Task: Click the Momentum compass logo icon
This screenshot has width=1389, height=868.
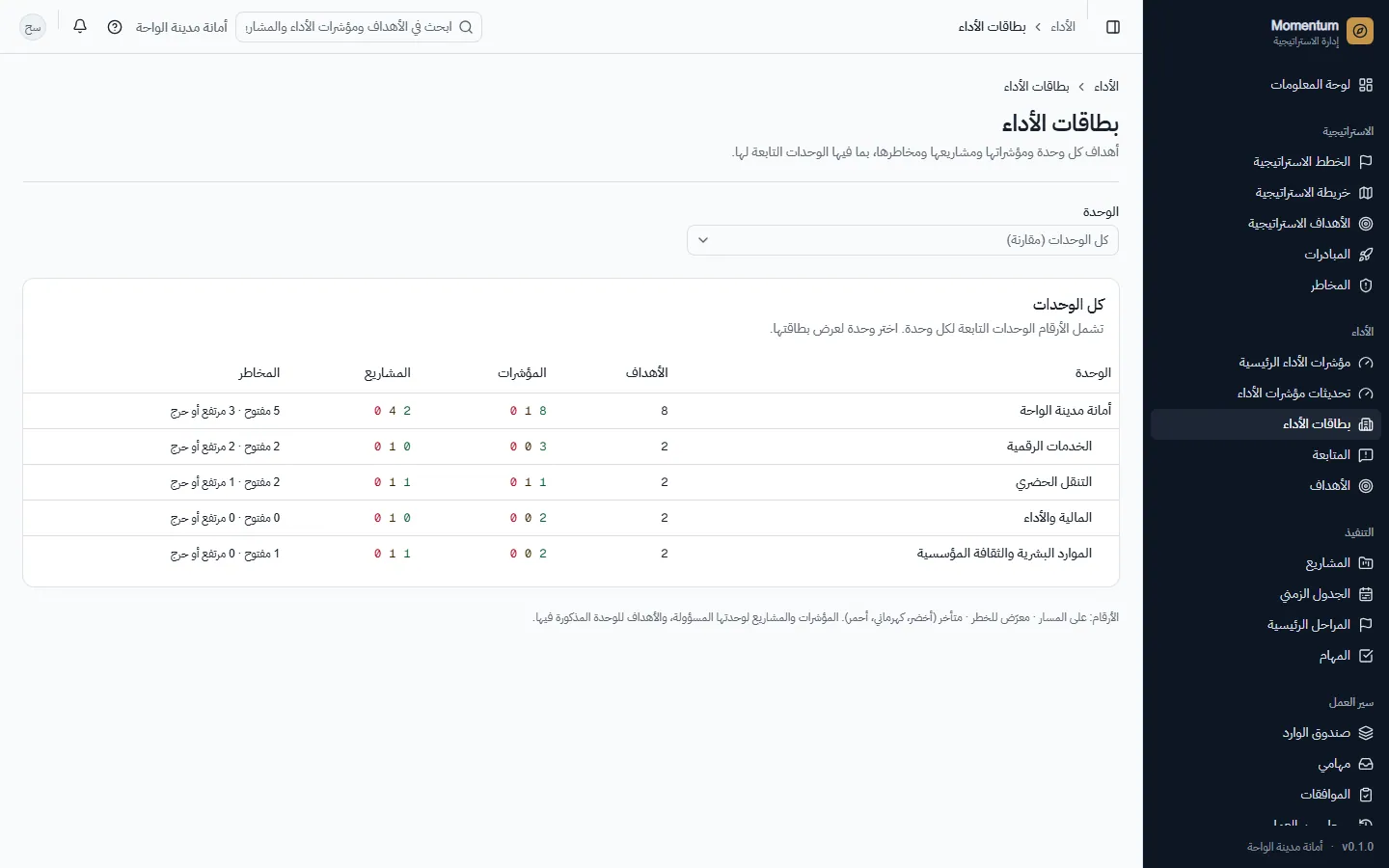Action: (1360, 32)
